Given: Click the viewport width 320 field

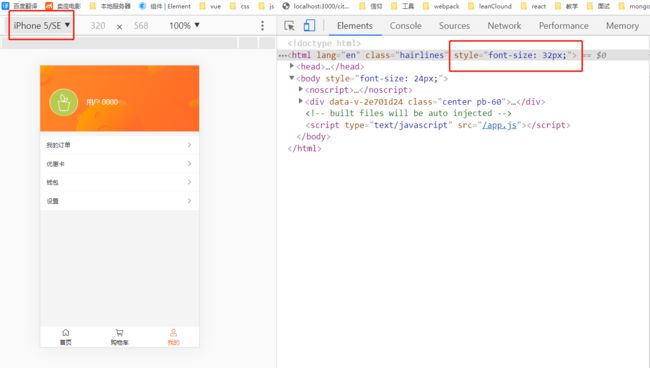Looking at the screenshot, I should coord(98,26).
